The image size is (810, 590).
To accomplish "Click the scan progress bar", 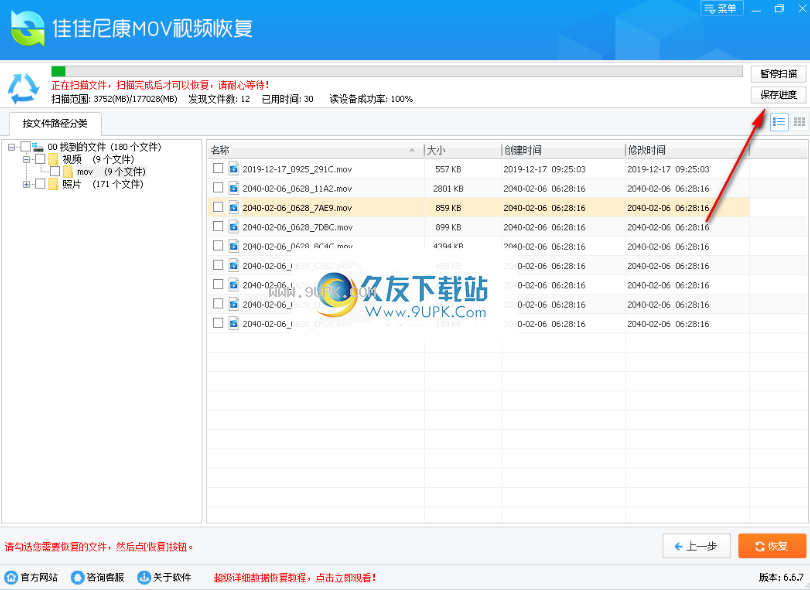I will click(397, 71).
